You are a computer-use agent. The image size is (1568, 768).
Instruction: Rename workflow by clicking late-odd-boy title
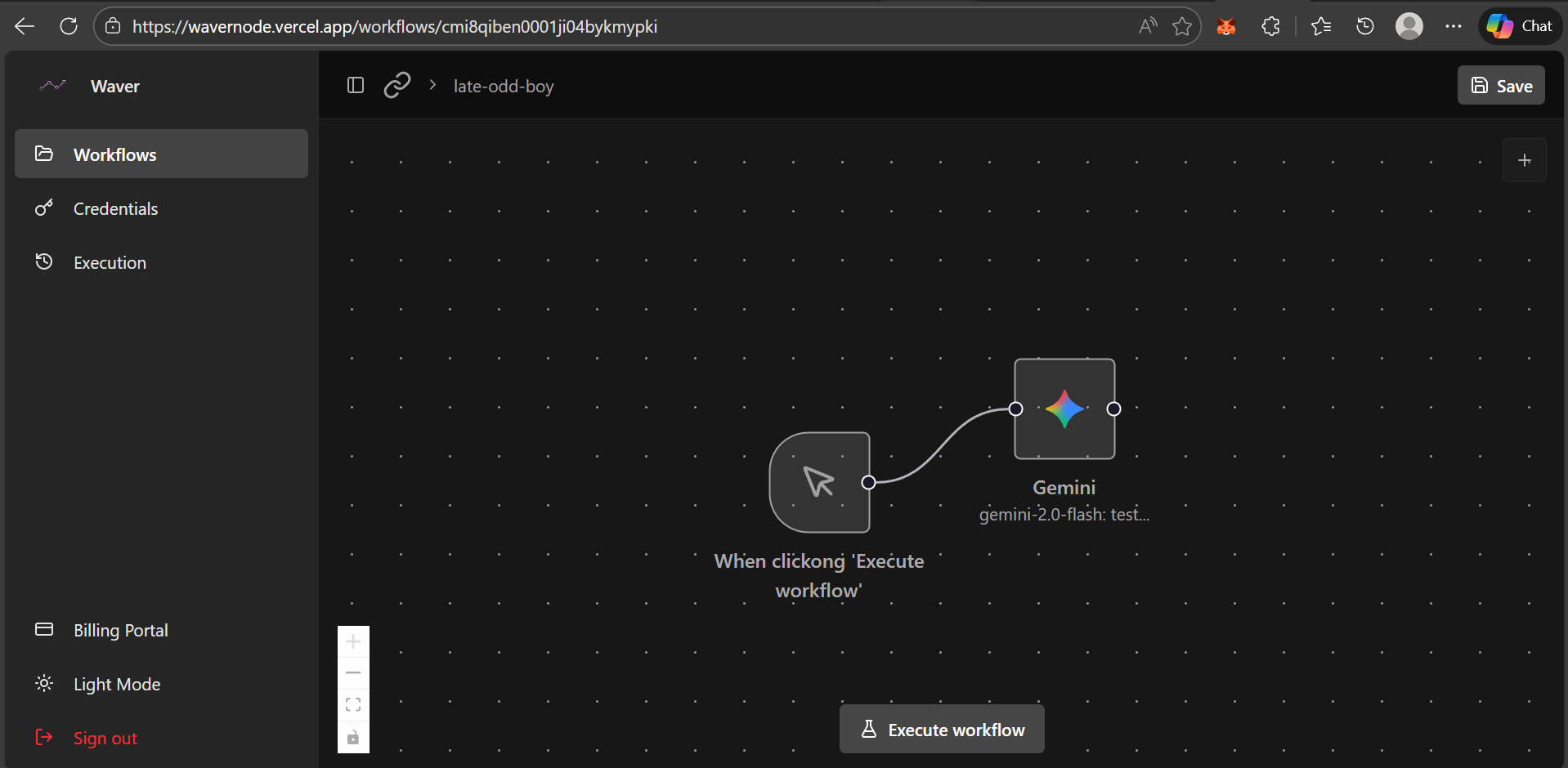[x=503, y=85]
